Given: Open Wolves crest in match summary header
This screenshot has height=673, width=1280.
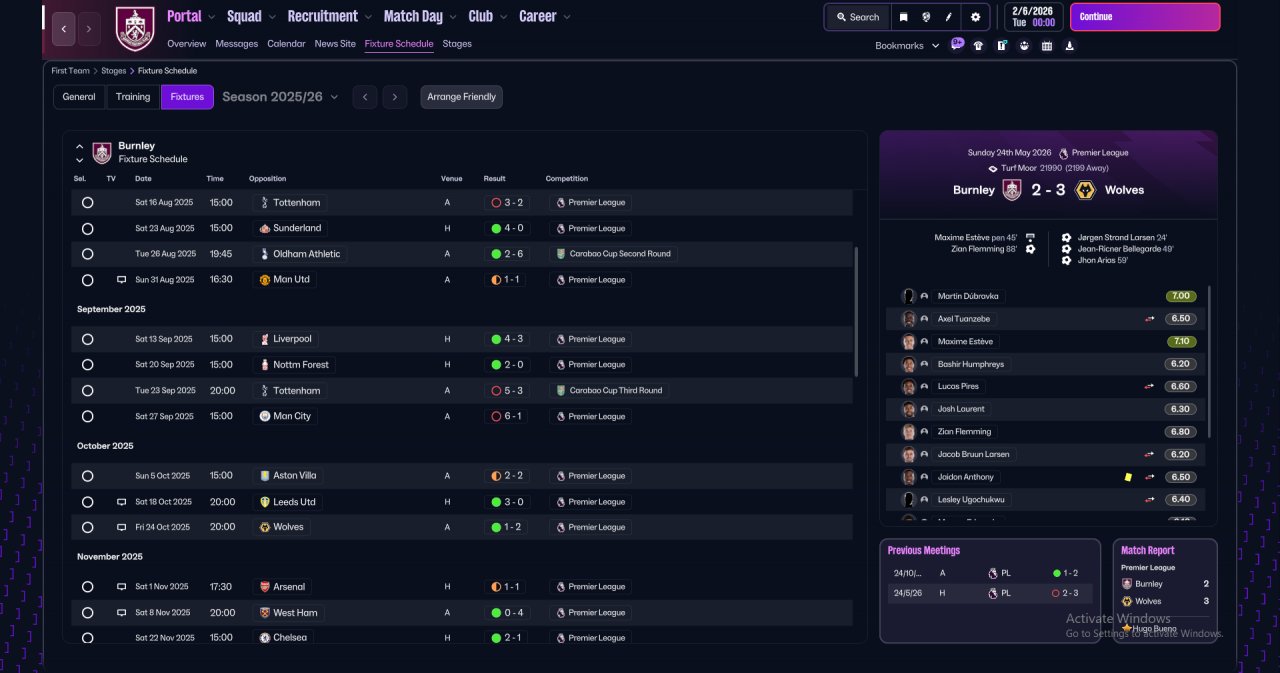Looking at the screenshot, I should tap(1085, 190).
